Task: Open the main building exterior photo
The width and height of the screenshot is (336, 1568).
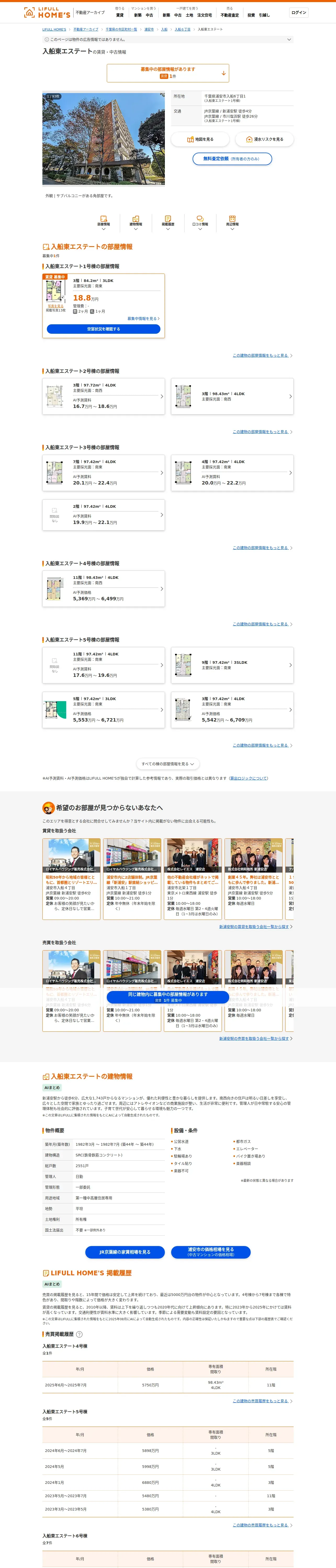Action: [x=104, y=139]
